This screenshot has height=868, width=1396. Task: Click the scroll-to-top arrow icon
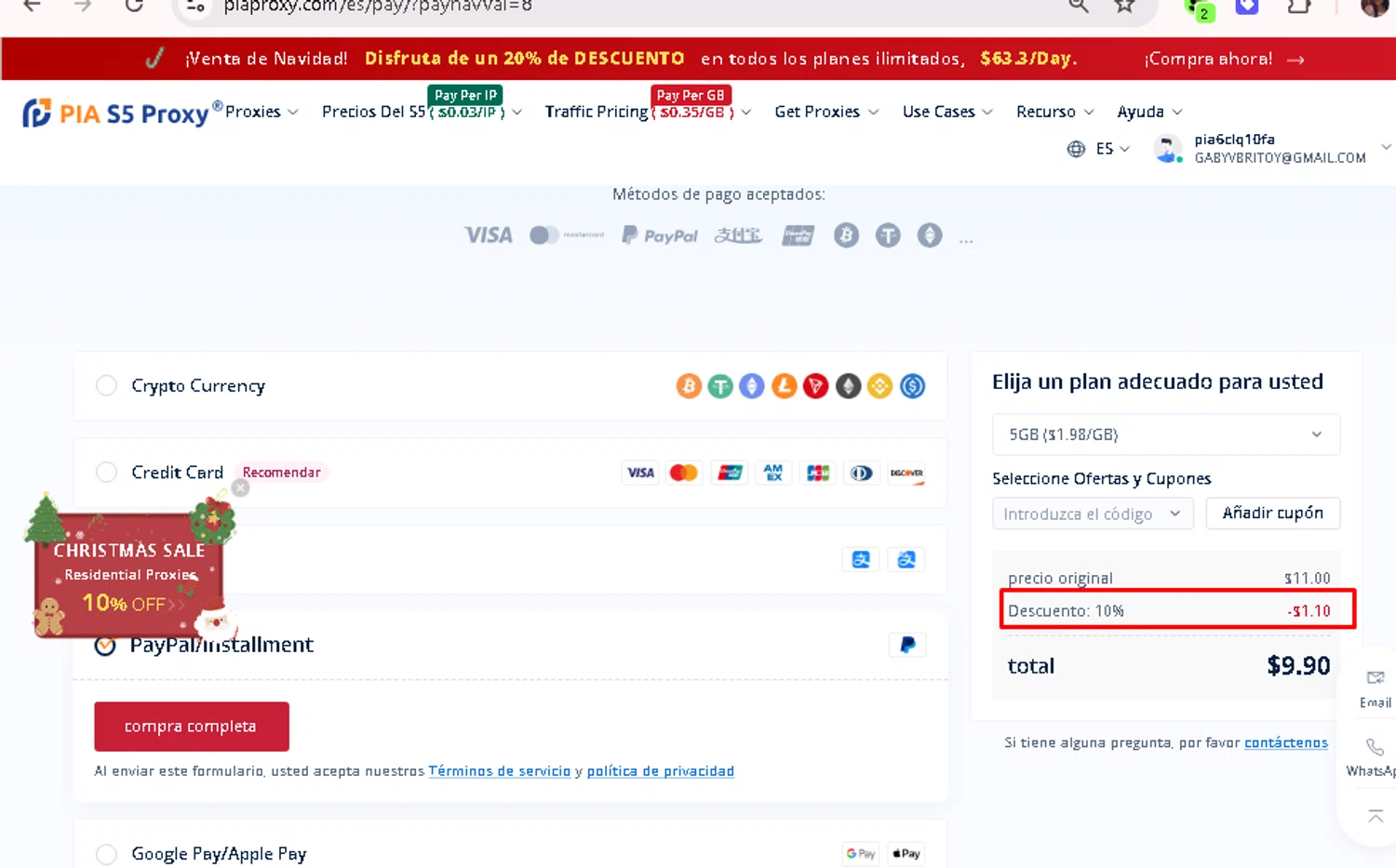tap(1376, 816)
